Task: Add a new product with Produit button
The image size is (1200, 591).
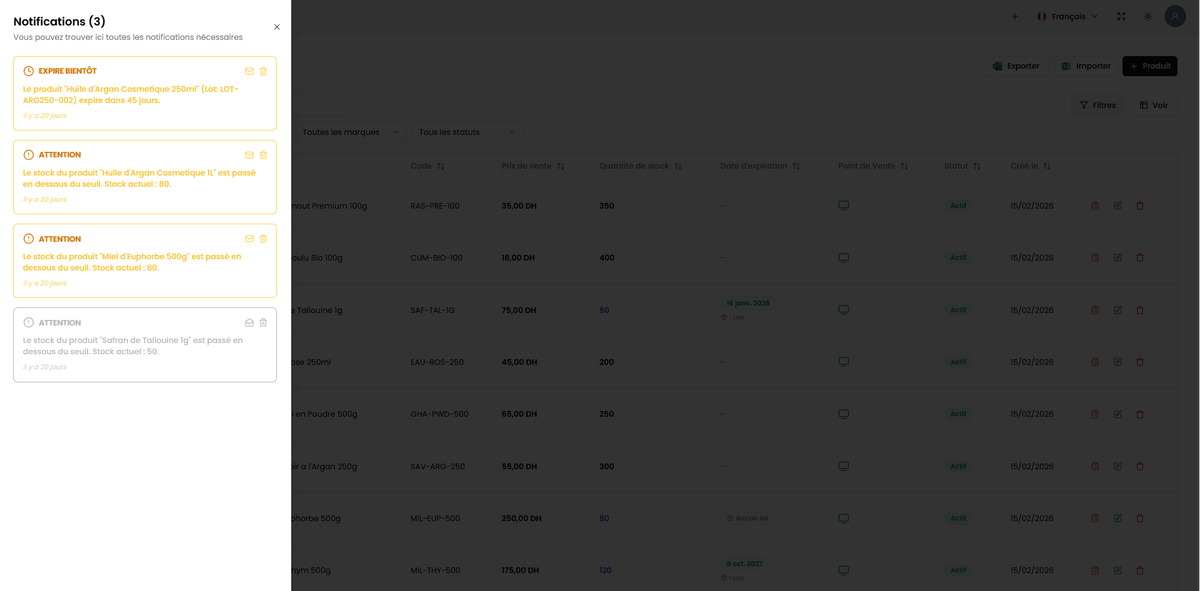Action: (x=1149, y=66)
